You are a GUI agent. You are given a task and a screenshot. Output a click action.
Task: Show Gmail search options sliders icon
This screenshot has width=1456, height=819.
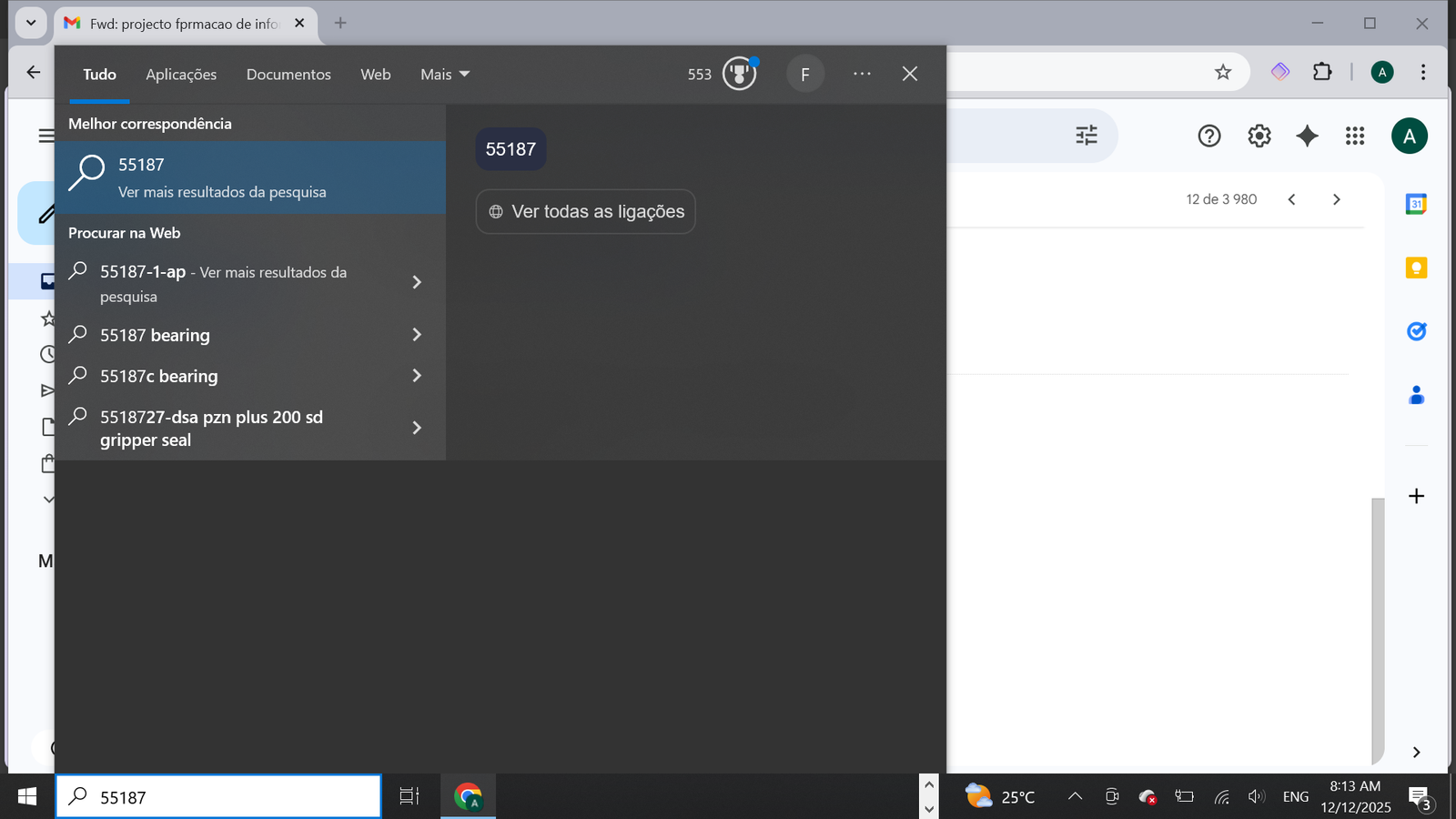[1087, 136]
